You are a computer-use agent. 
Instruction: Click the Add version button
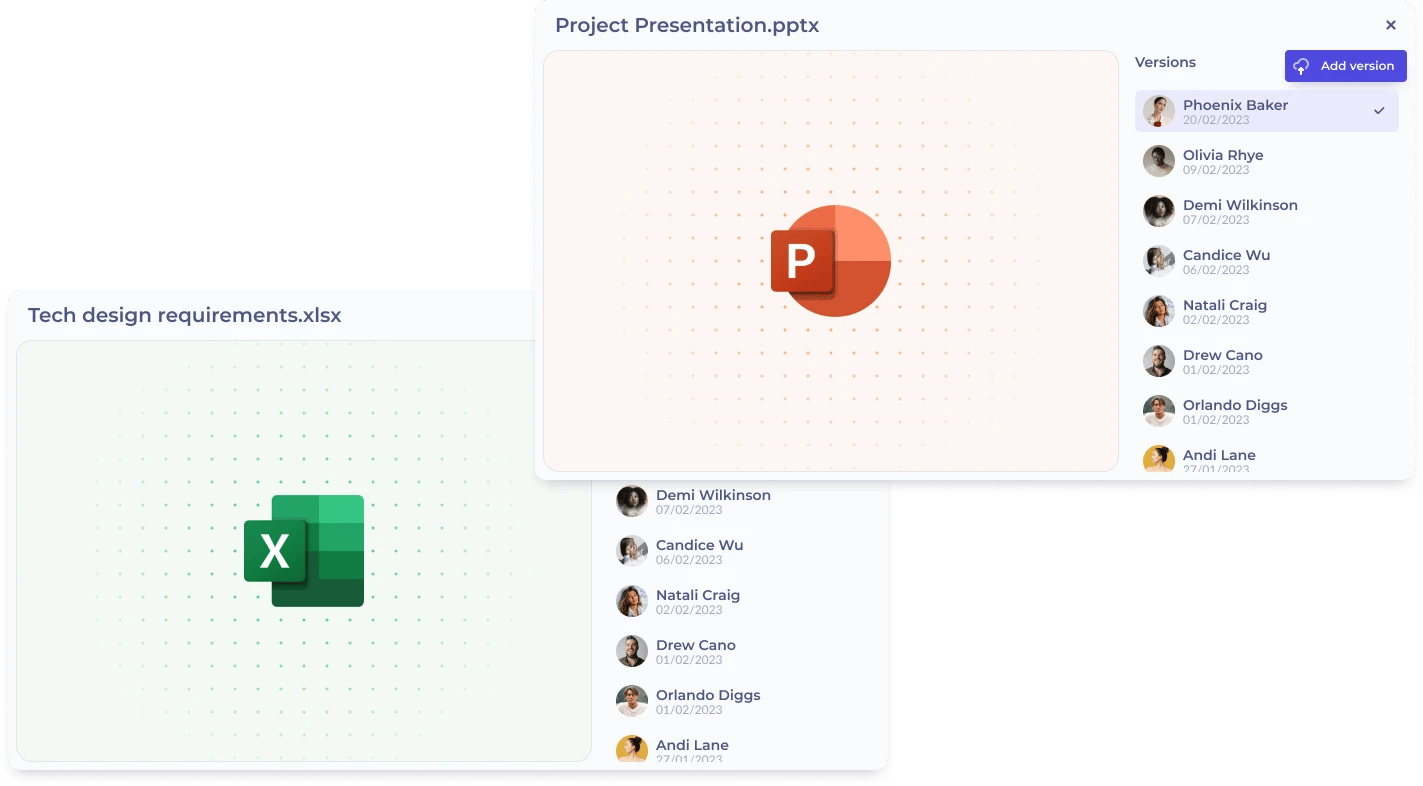1345,66
